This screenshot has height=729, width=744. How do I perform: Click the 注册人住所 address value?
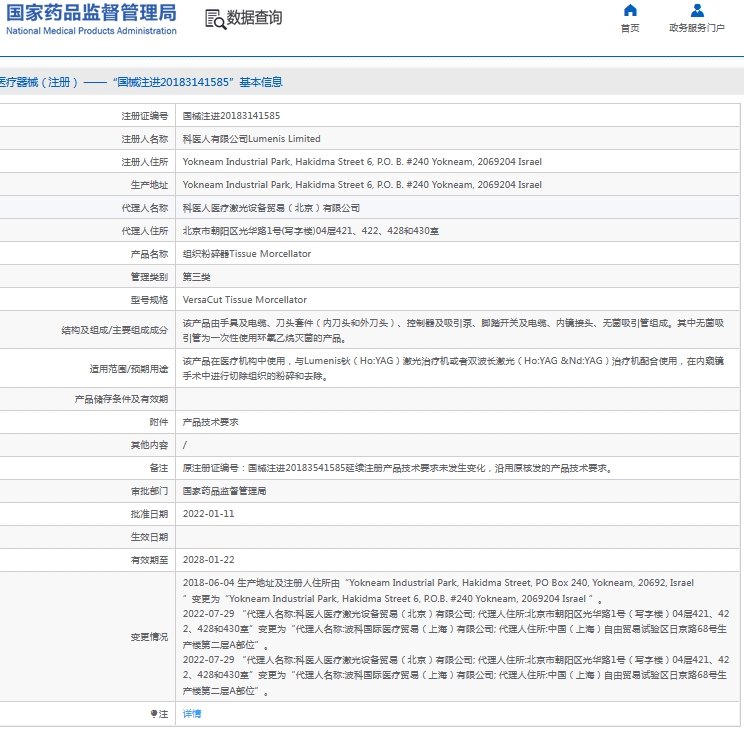(x=362, y=162)
